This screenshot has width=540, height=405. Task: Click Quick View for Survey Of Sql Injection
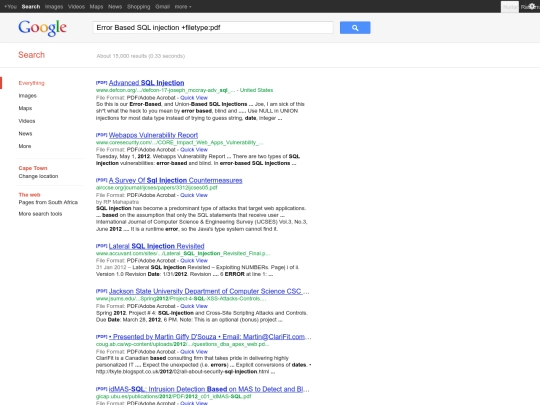pyautogui.click(x=194, y=195)
